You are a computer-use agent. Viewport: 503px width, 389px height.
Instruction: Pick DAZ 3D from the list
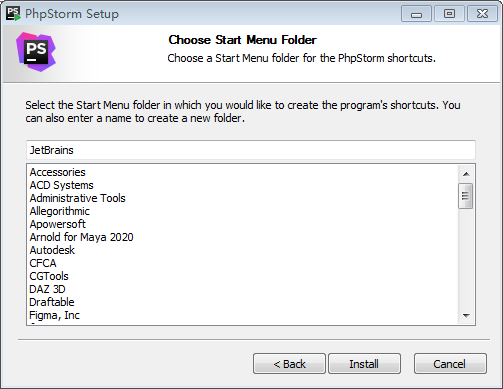pyautogui.click(x=47, y=289)
